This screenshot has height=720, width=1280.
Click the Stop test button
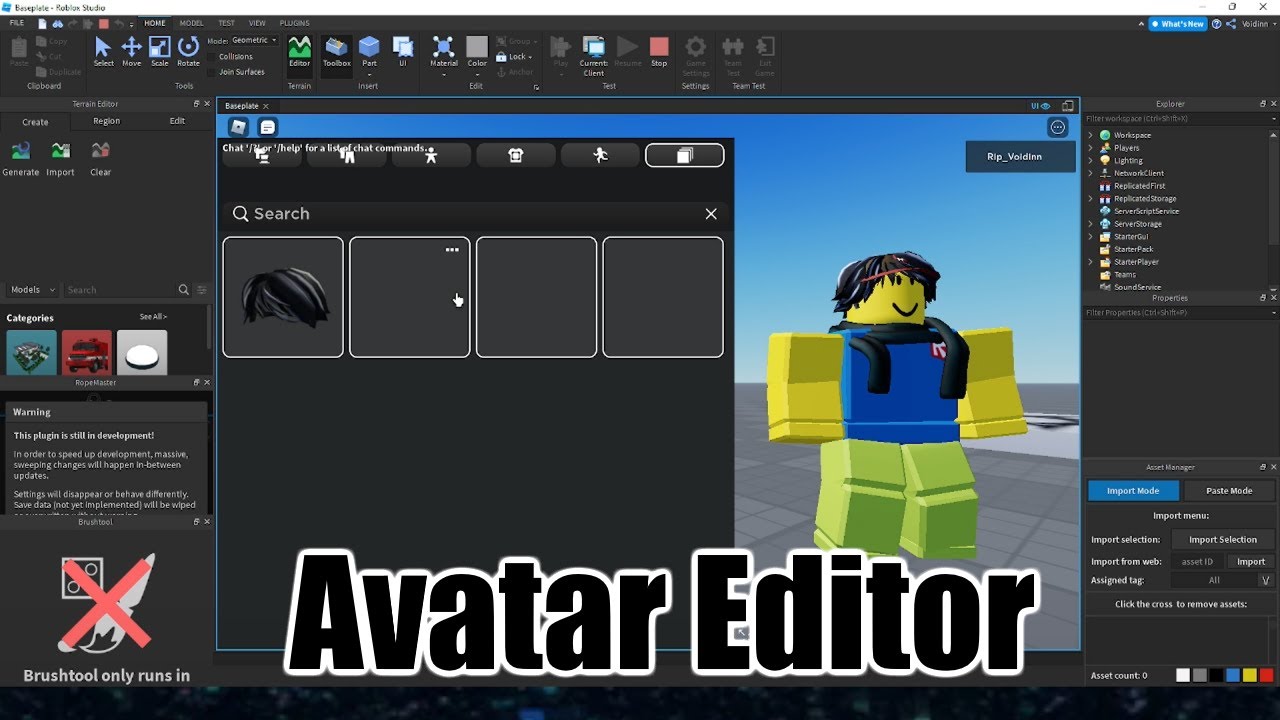(x=659, y=52)
